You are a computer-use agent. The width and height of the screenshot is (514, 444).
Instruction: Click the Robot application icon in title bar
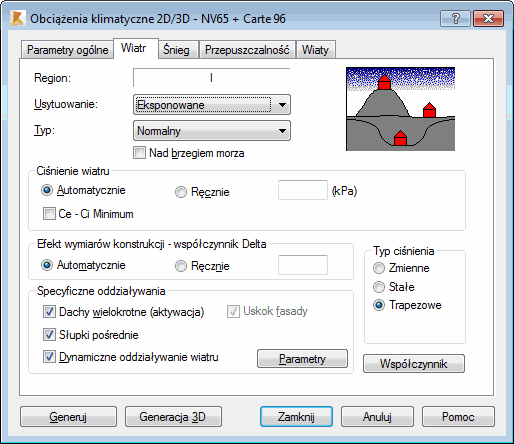[17, 18]
